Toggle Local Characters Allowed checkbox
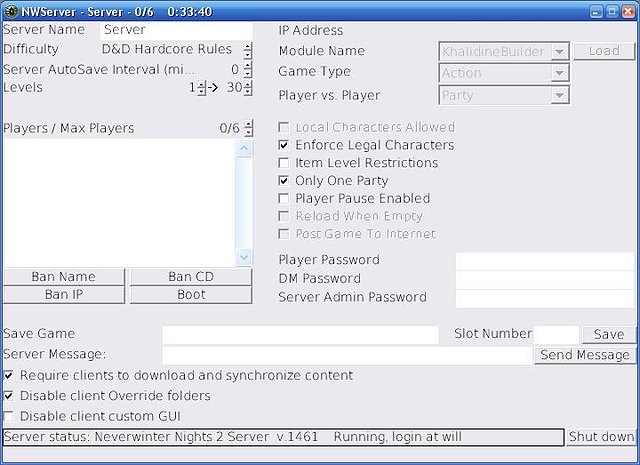640x465 pixels. (x=284, y=127)
